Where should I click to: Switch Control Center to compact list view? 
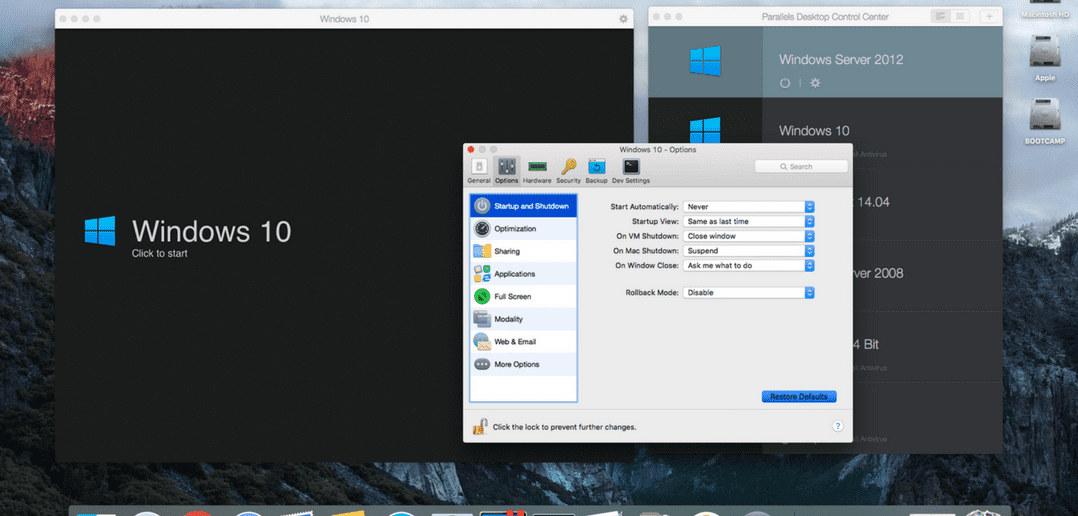click(x=960, y=16)
